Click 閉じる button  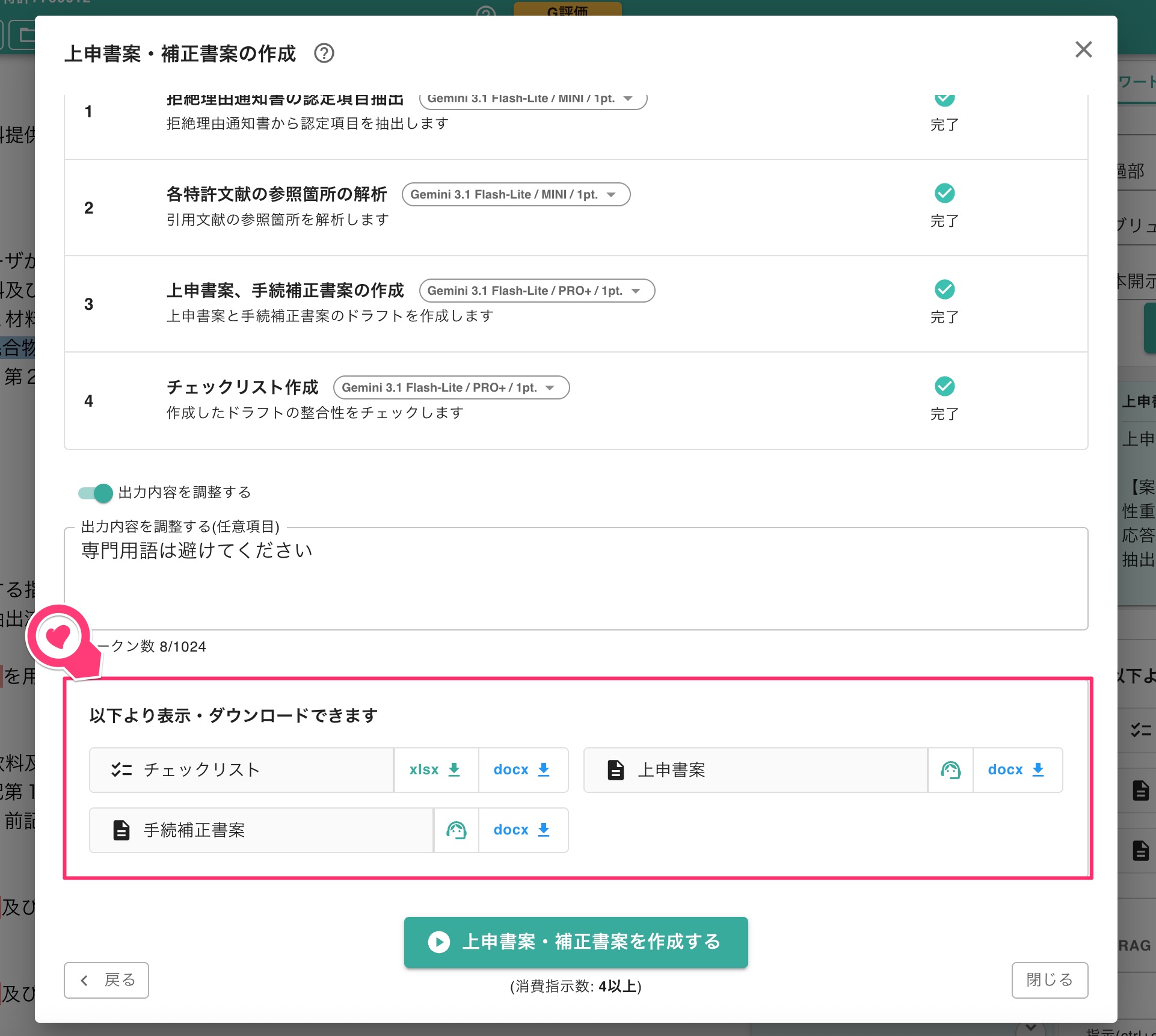(x=1050, y=980)
